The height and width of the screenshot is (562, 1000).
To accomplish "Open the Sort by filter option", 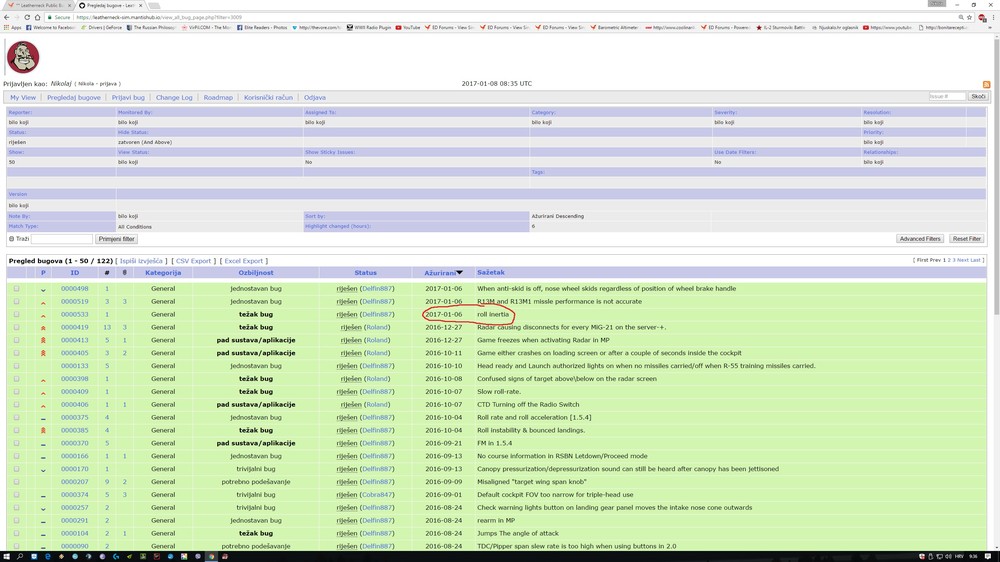I will pos(316,216).
